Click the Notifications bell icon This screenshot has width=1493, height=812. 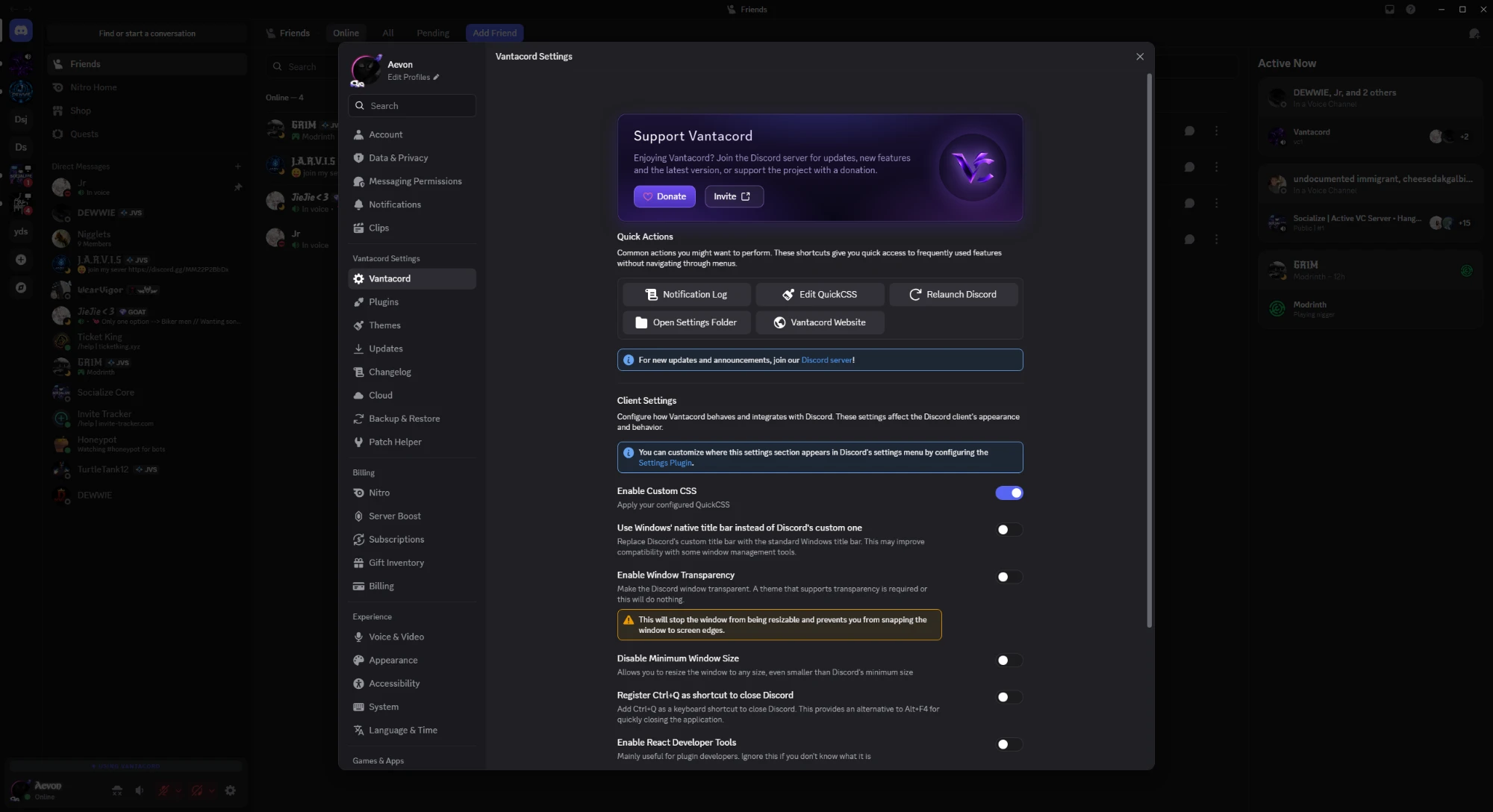[358, 204]
